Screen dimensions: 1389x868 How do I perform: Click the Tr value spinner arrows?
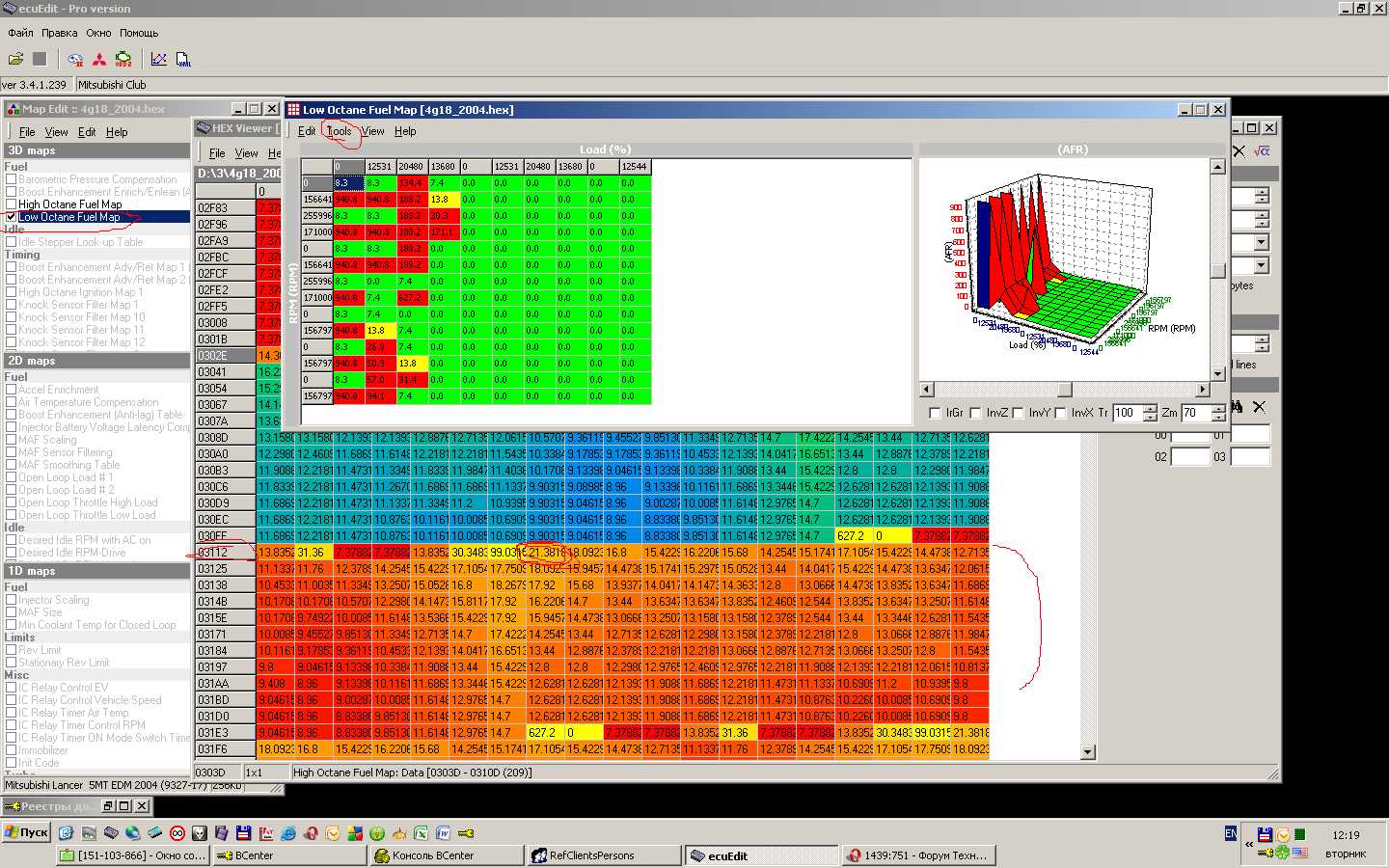1150,413
